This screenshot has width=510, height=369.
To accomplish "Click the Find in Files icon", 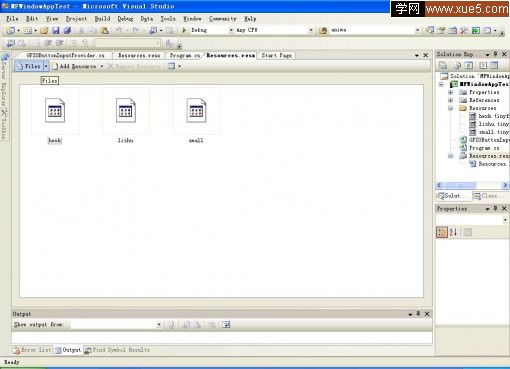I will [x=323, y=30].
